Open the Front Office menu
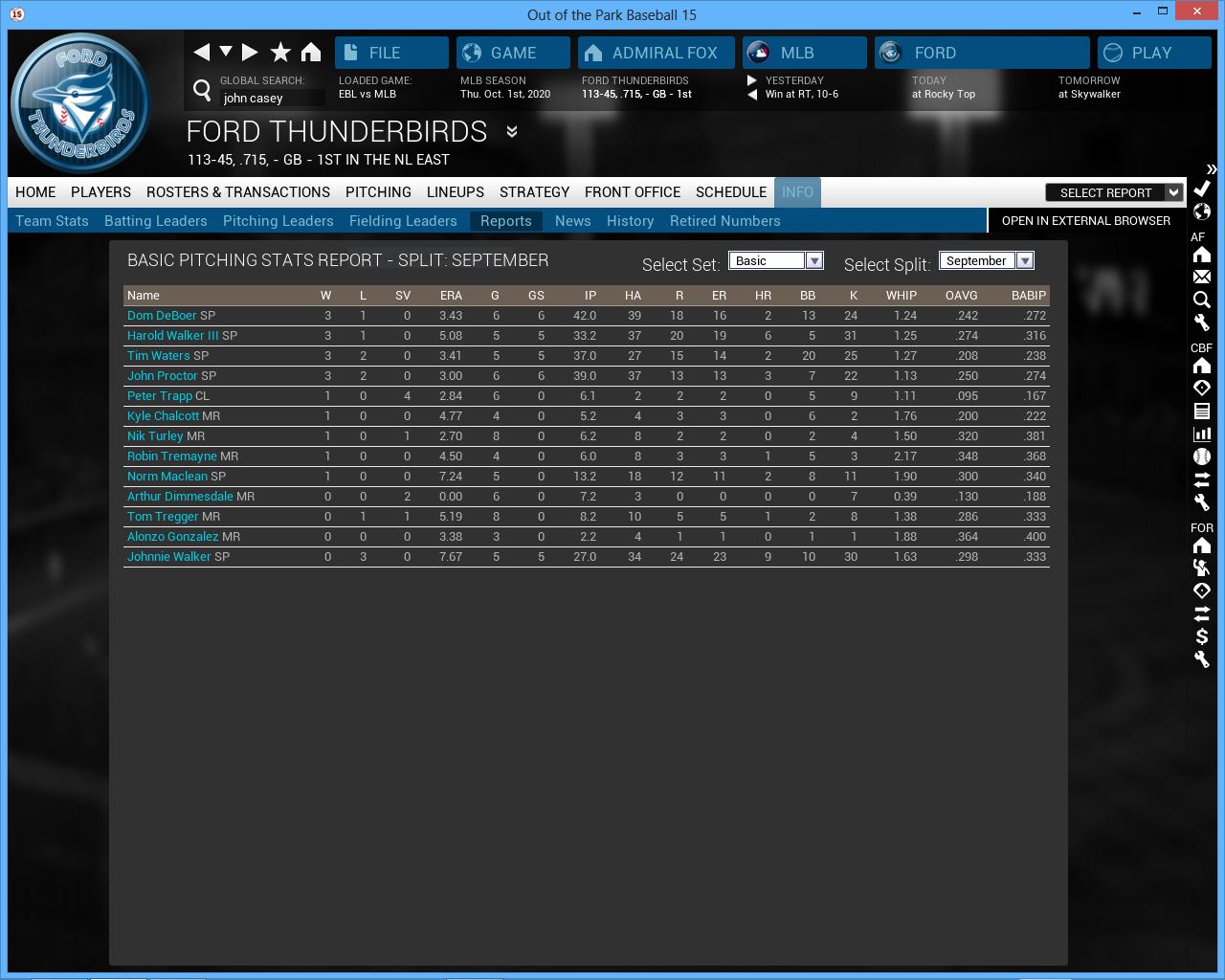 632,192
